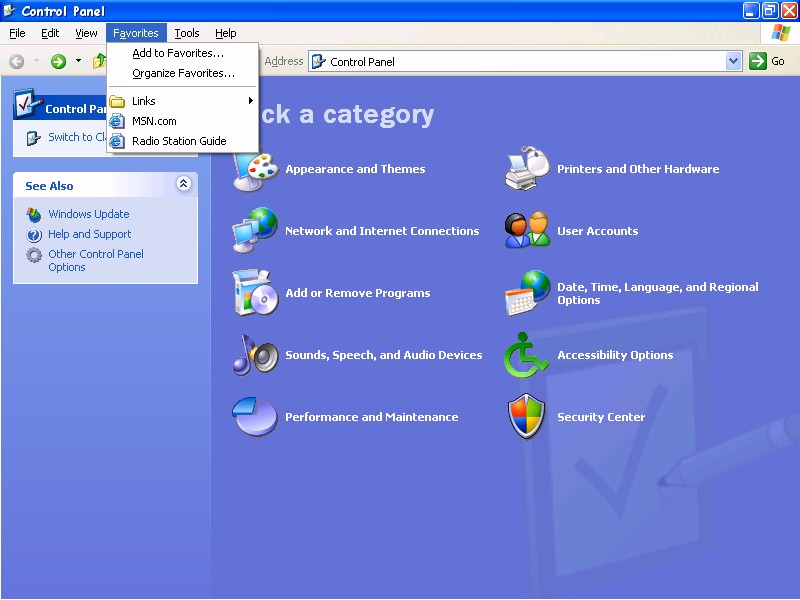Open the Tools menu
Viewport: 800px width, 600px height.
tap(187, 33)
